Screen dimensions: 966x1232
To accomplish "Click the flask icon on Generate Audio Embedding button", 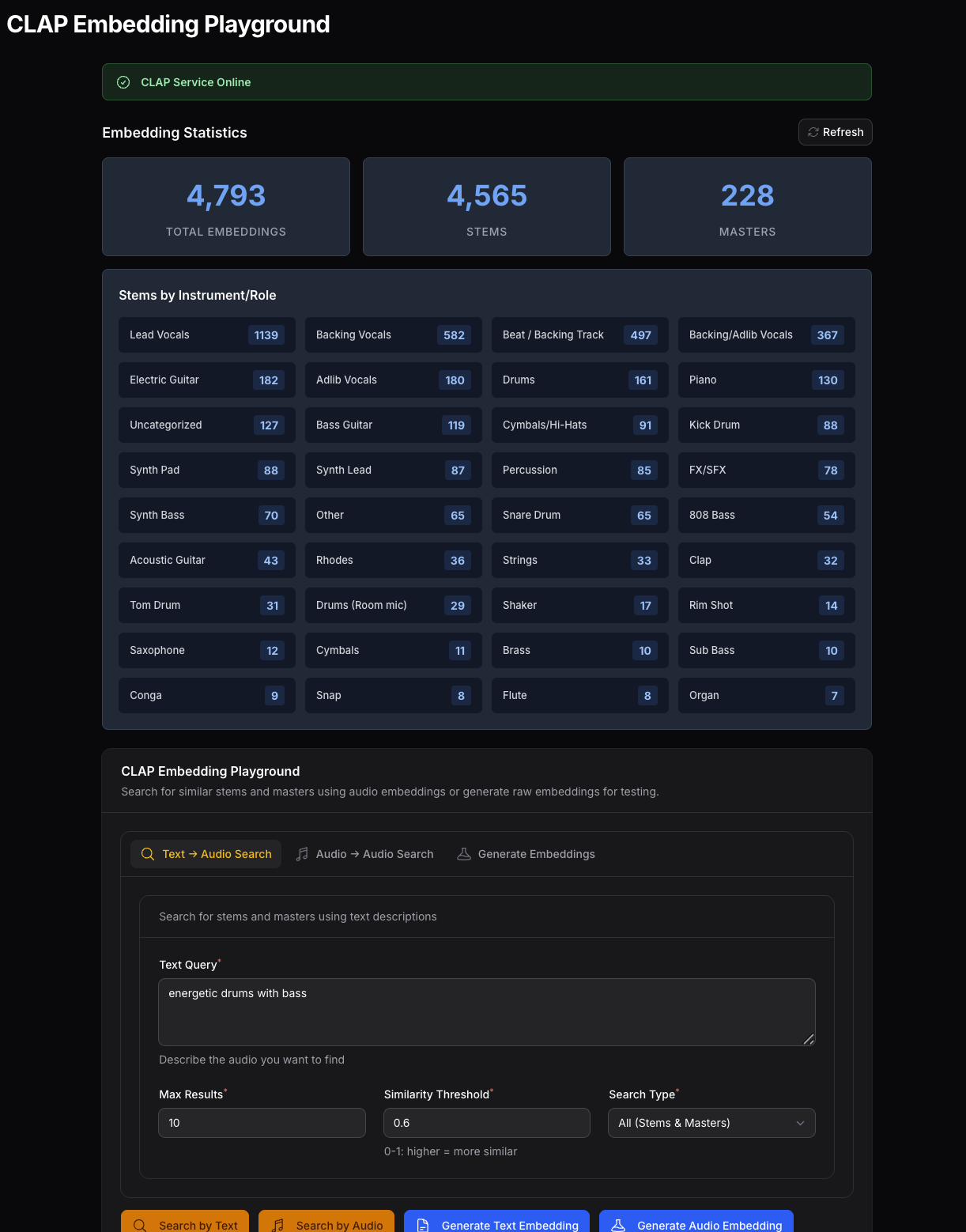I will [620, 1225].
